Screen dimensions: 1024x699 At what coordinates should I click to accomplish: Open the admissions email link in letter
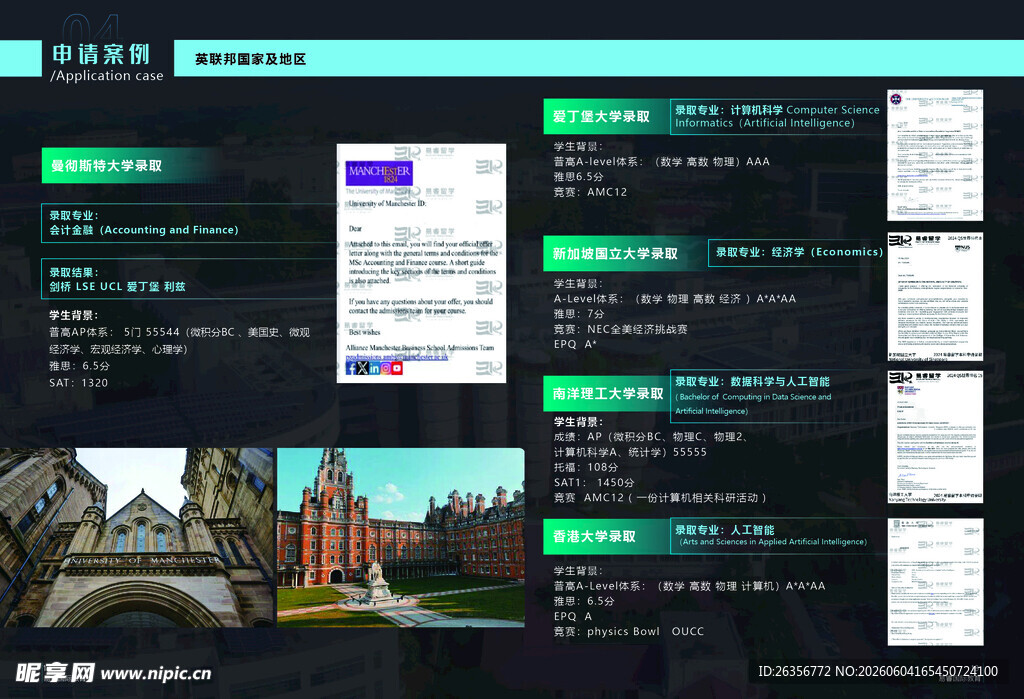point(397,357)
